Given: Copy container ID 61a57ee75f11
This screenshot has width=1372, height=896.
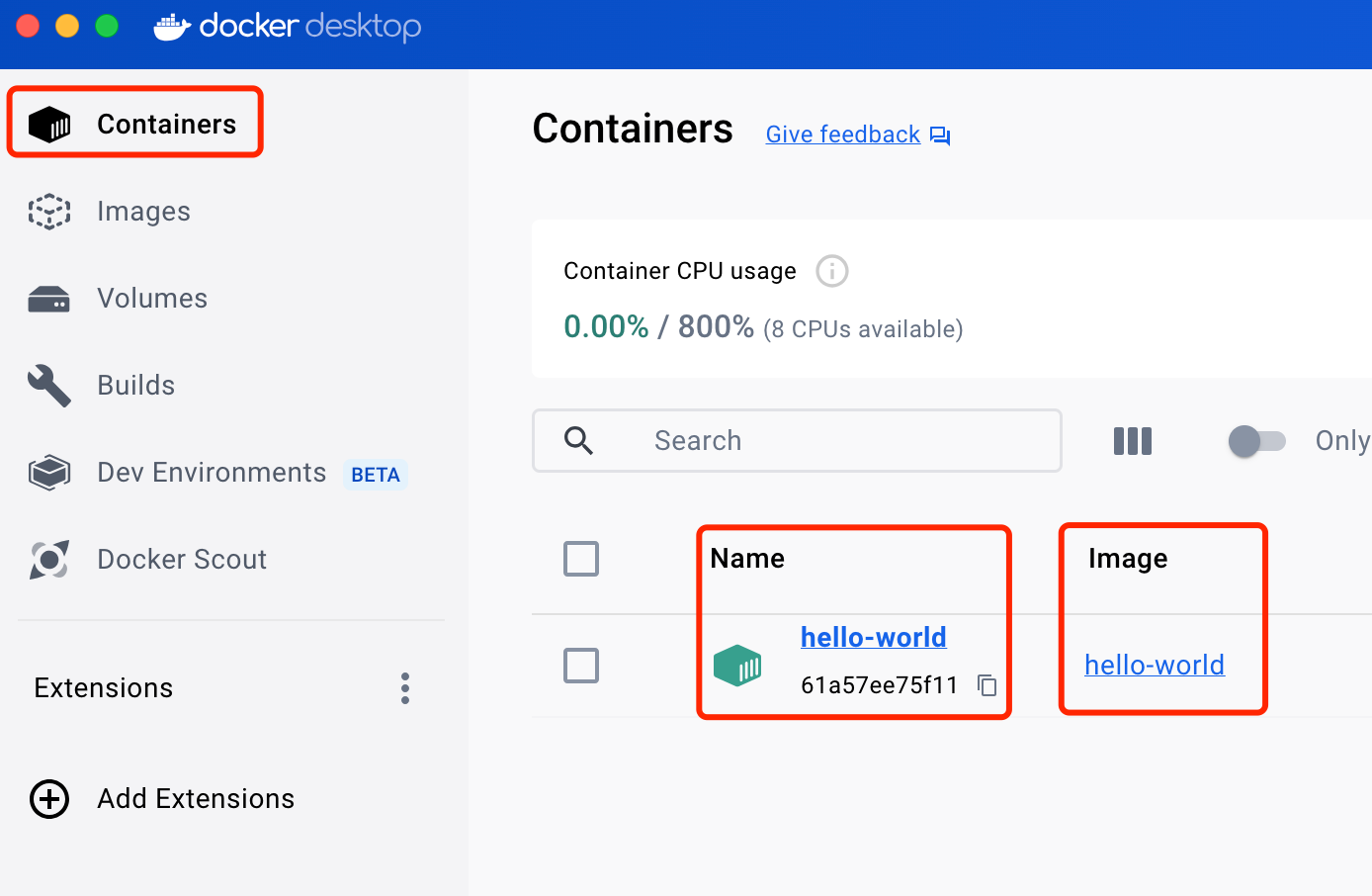Looking at the screenshot, I should tap(987, 685).
